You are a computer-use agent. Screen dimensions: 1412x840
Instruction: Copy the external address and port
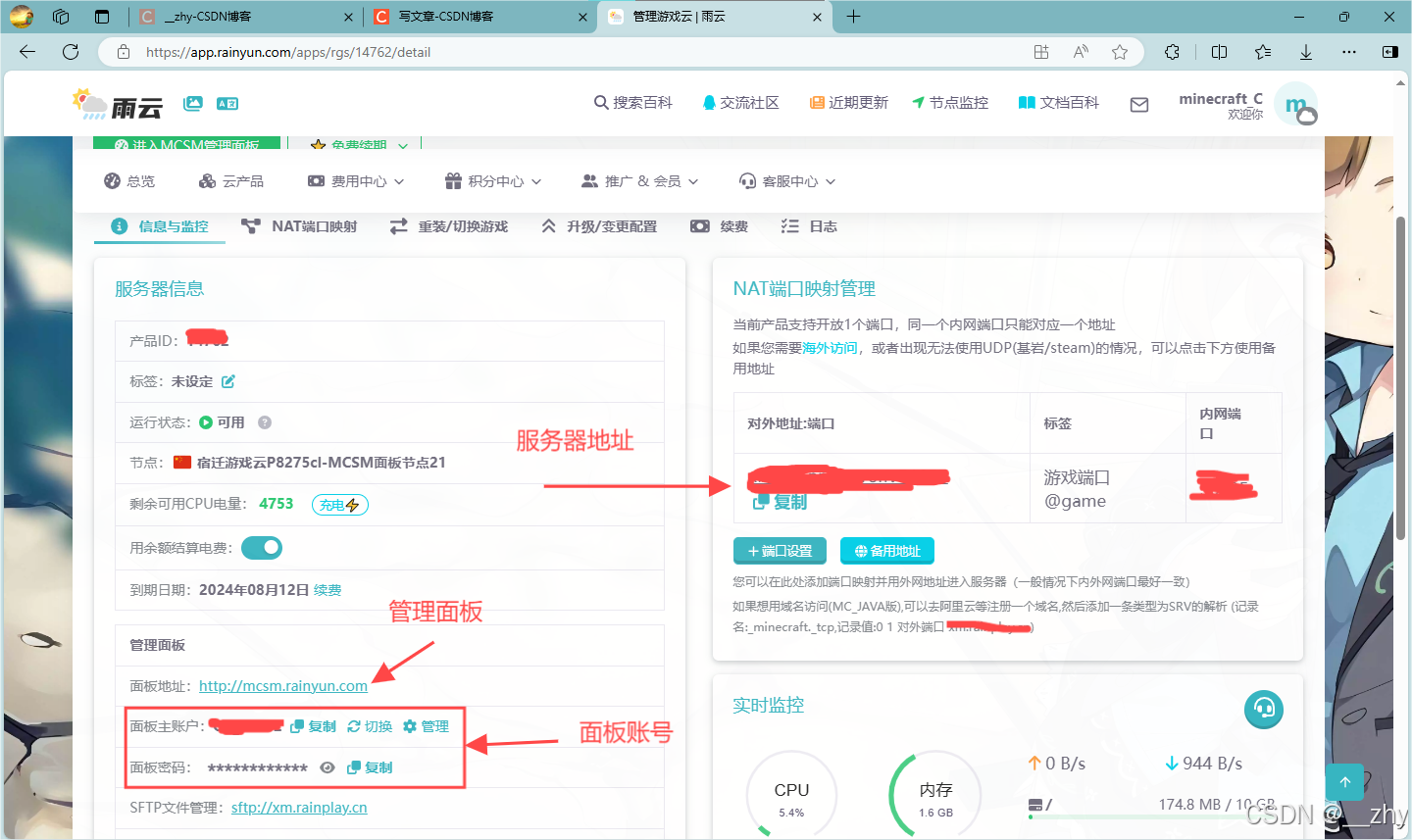(780, 502)
